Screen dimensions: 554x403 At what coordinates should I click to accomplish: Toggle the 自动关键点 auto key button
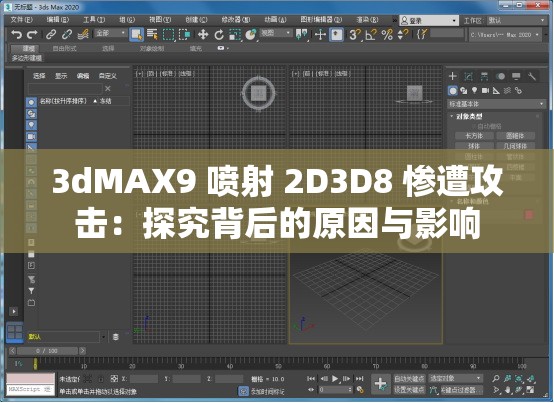(409, 379)
